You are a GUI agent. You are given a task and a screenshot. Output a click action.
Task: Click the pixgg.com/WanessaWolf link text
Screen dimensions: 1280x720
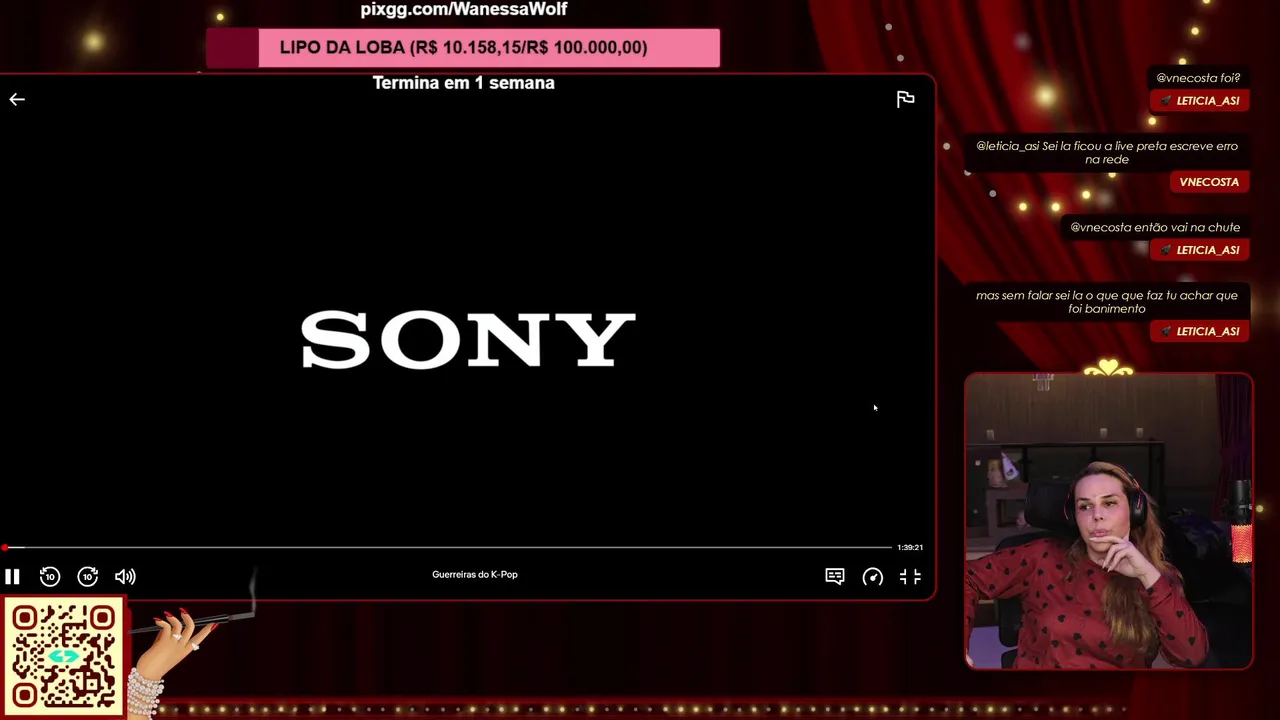click(464, 10)
